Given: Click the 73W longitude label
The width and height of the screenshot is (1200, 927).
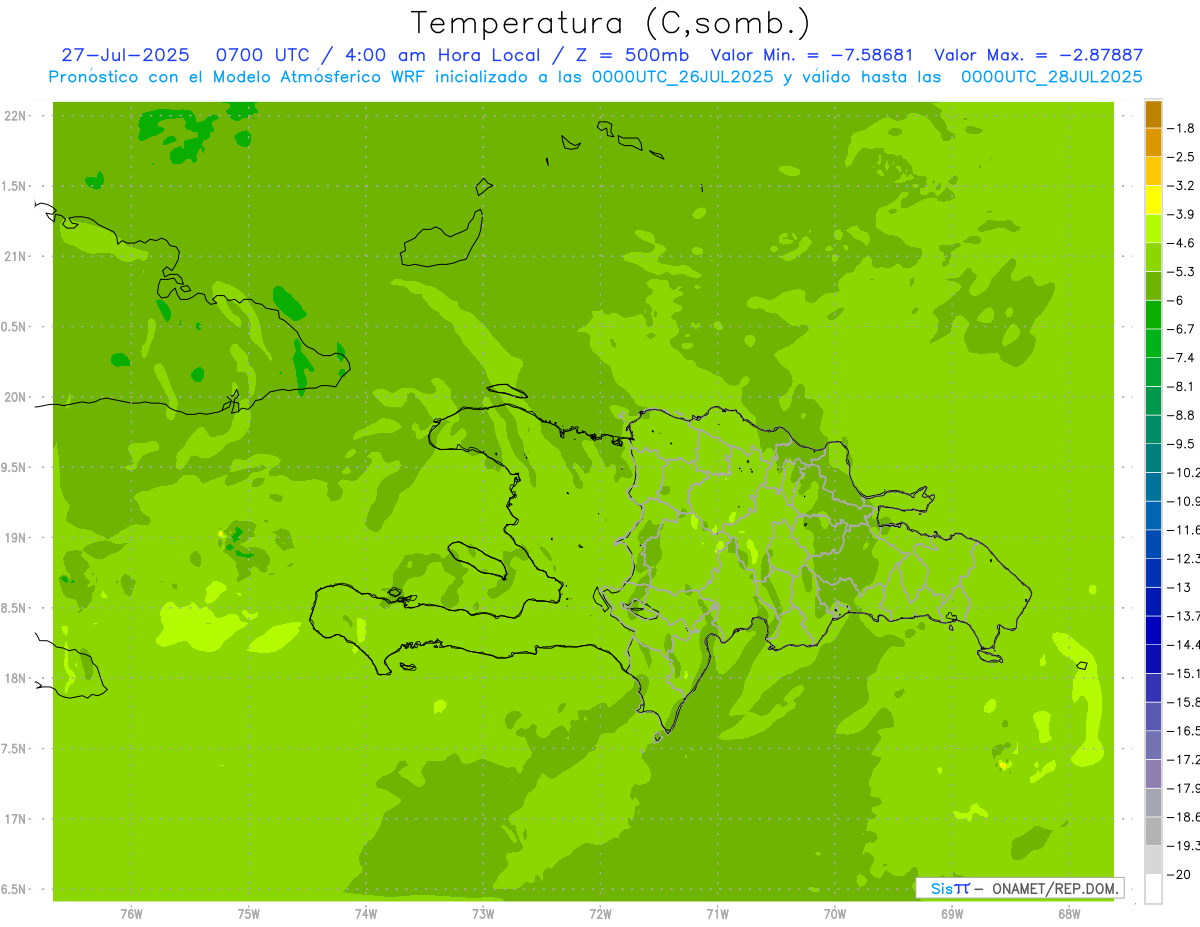Looking at the screenshot, I should point(483,913).
